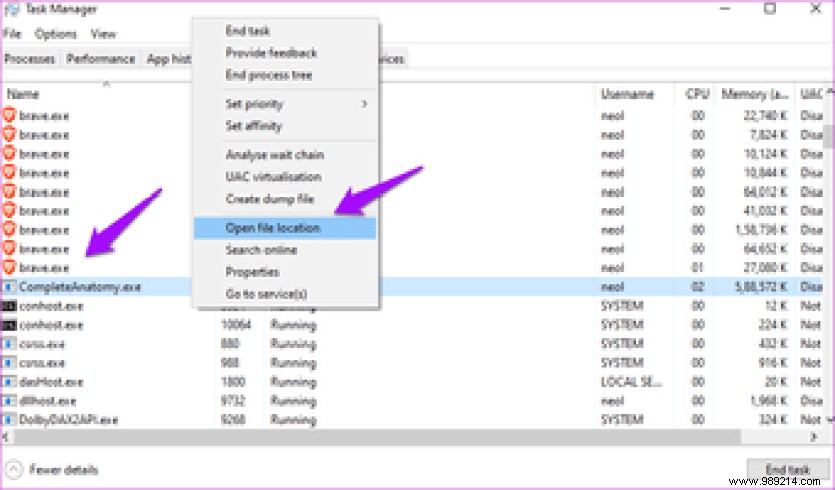Click the Brave icon in the 7,824 K row
This screenshot has width=835, height=490.
pos(9,134)
